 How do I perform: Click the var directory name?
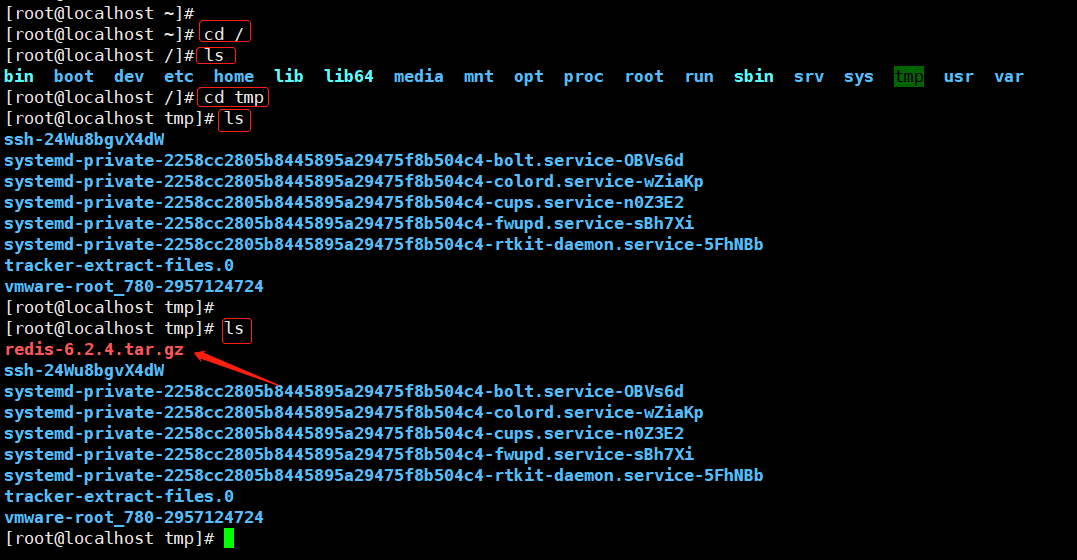1009,77
